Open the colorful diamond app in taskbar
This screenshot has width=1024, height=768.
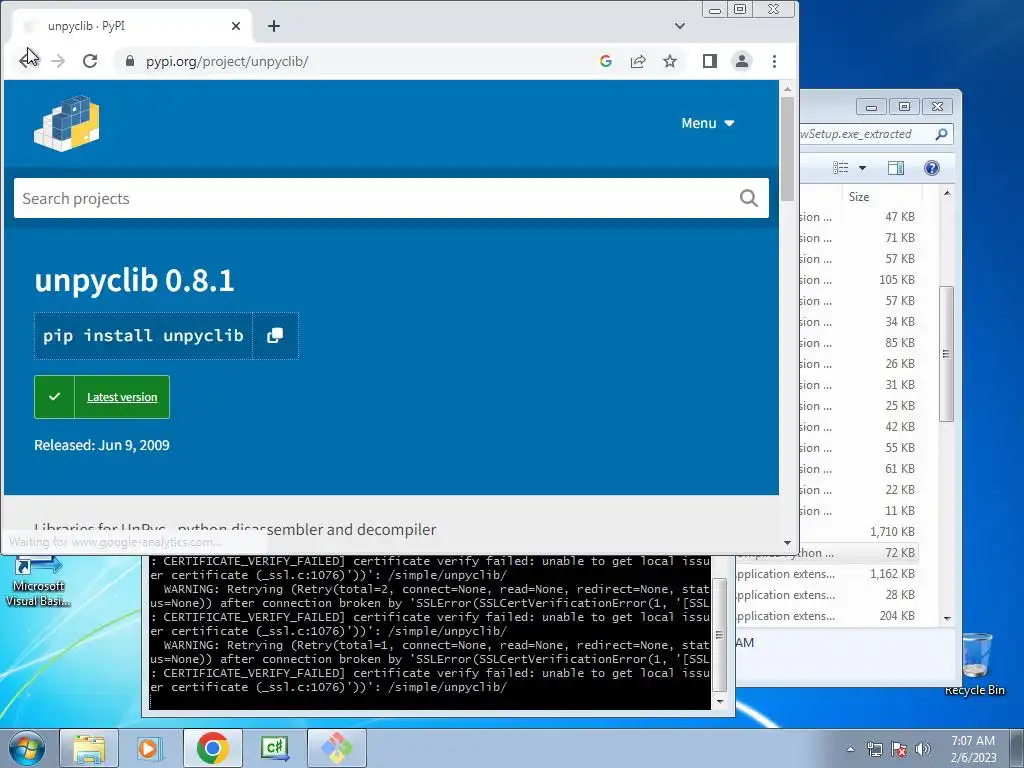click(336, 748)
